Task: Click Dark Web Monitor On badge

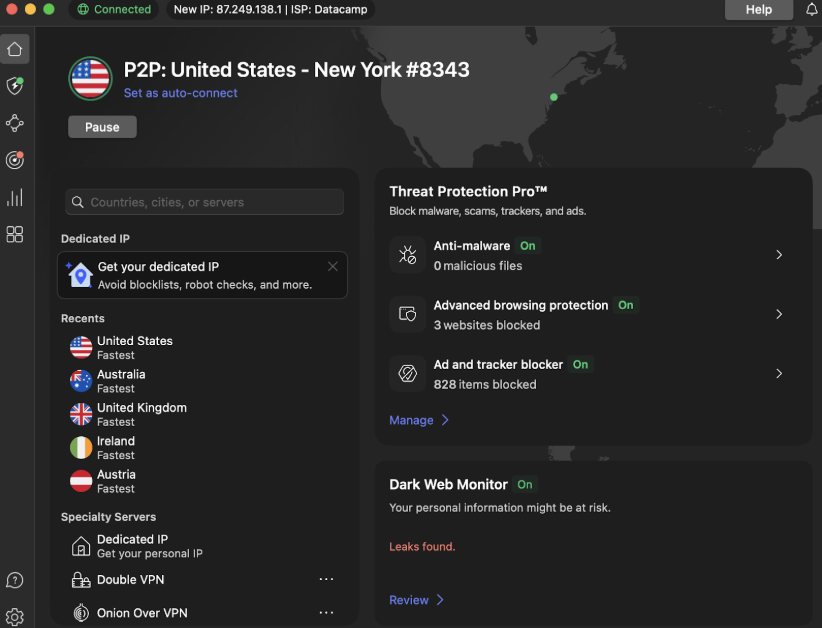Action: pyautogui.click(x=524, y=484)
